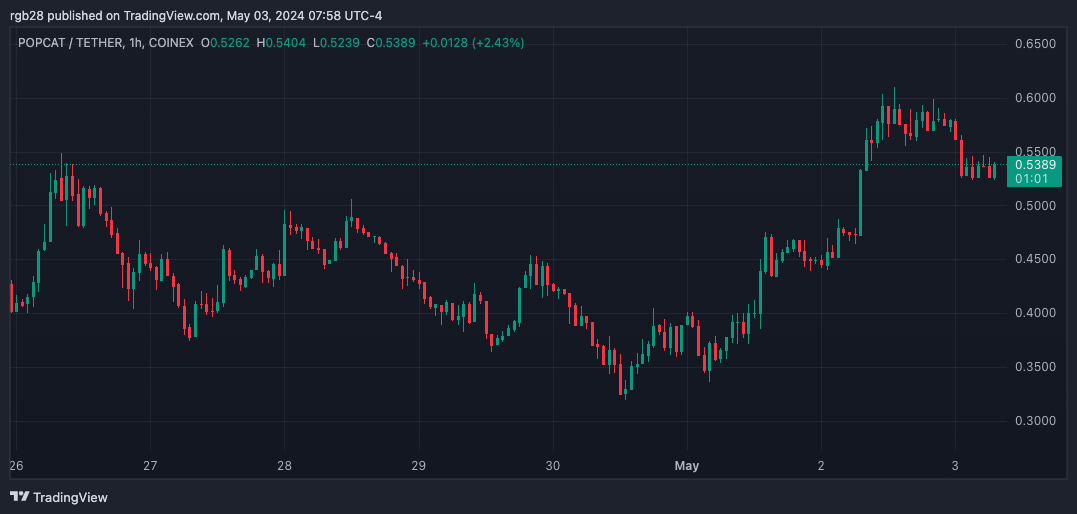Click the 28 date marker on time axis
This screenshot has width=1077, height=514.
[284, 466]
